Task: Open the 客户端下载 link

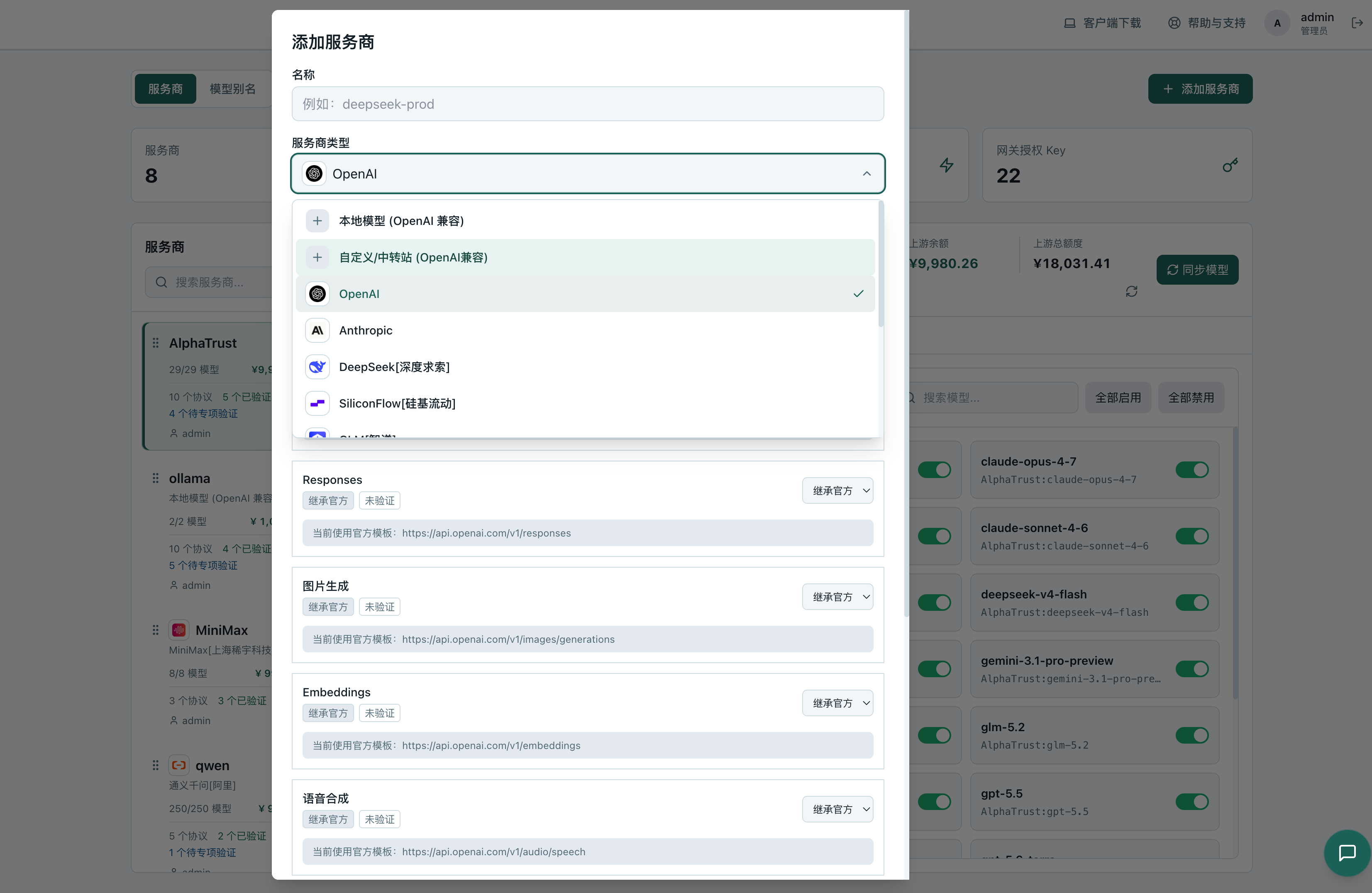Action: click(1102, 23)
